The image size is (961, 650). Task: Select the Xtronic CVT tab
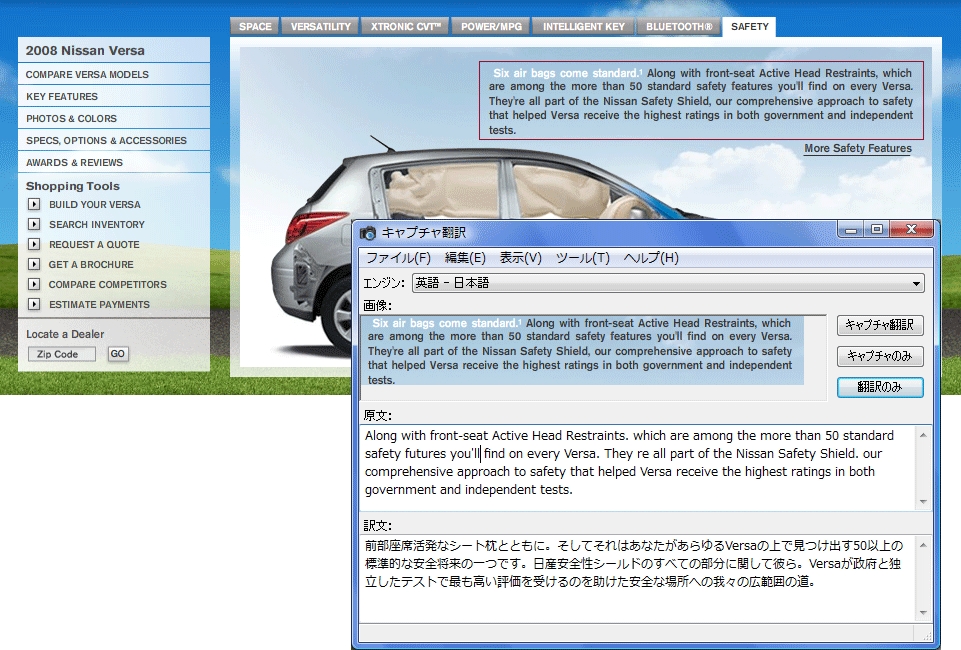[x=405, y=27]
